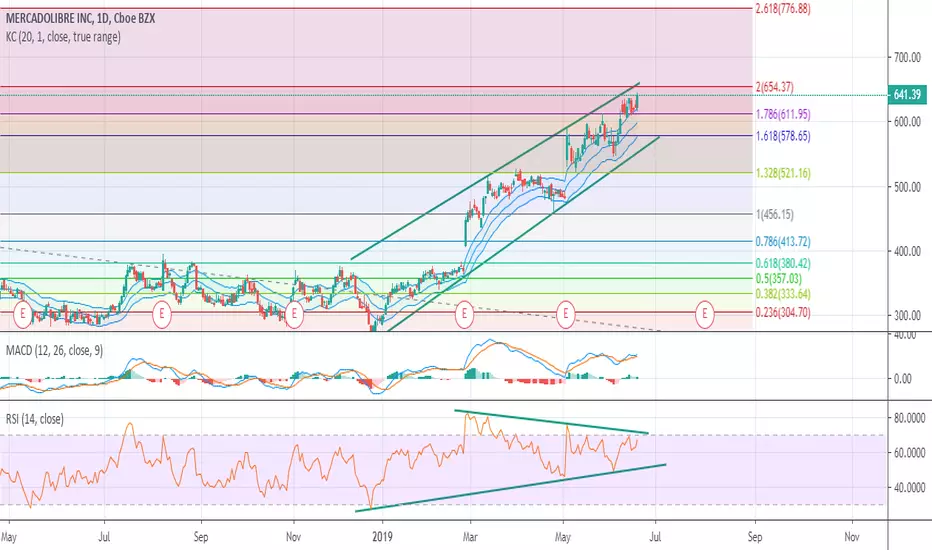Click the May 2019 label next to Jul
The height and width of the screenshot is (550, 932).
coord(563,537)
